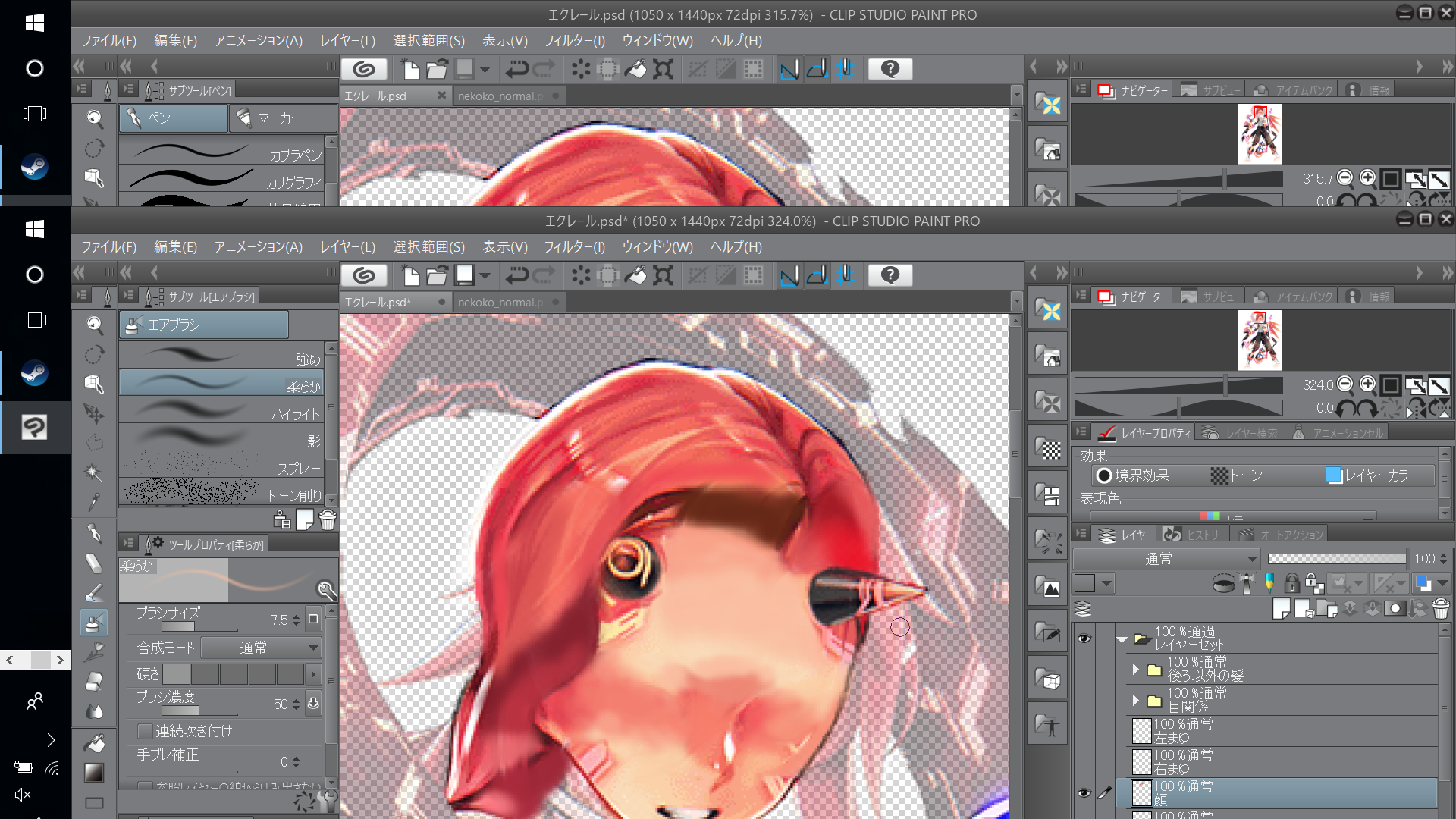The width and height of the screenshot is (1456, 819).
Task: Delete the selected airbrush sub tool
Action: [328, 519]
